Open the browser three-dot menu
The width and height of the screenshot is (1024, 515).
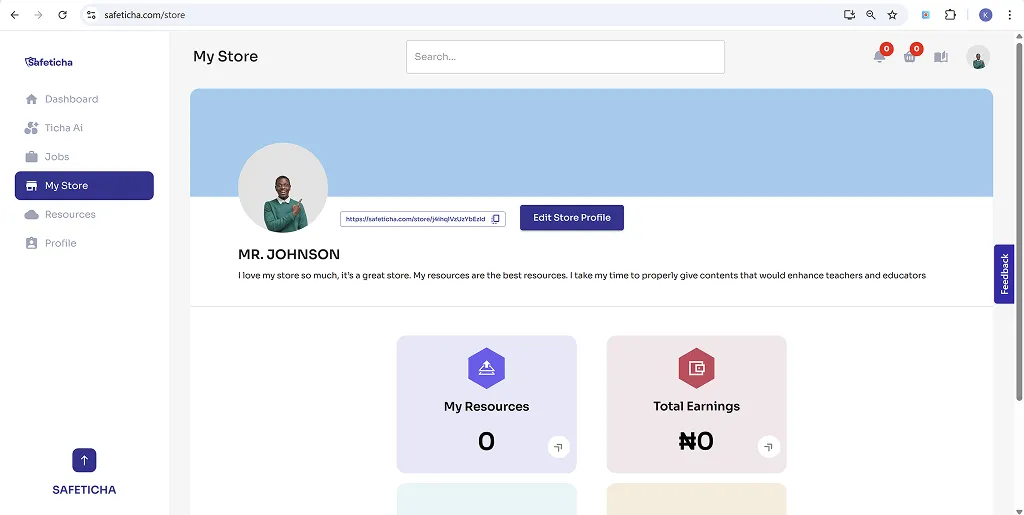pos(1009,15)
